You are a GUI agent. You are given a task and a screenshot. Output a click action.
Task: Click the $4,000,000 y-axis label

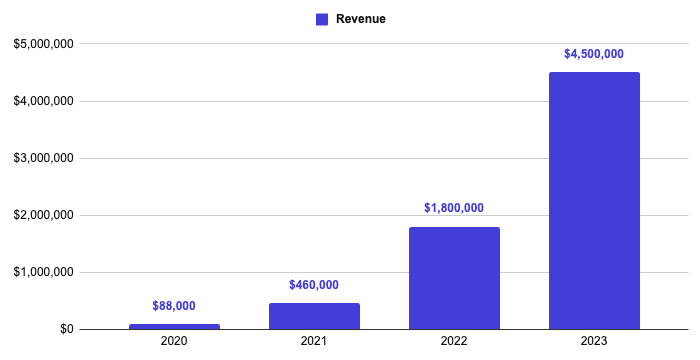coord(43,101)
